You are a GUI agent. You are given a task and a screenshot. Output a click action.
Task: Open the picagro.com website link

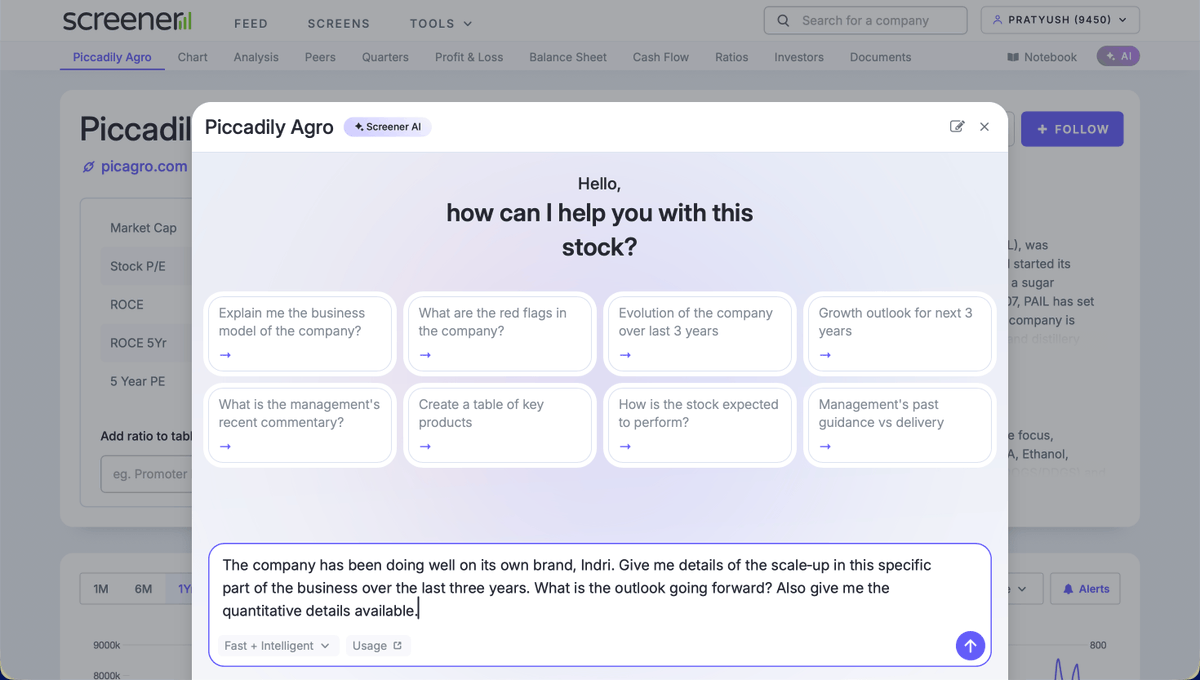tap(135, 166)
